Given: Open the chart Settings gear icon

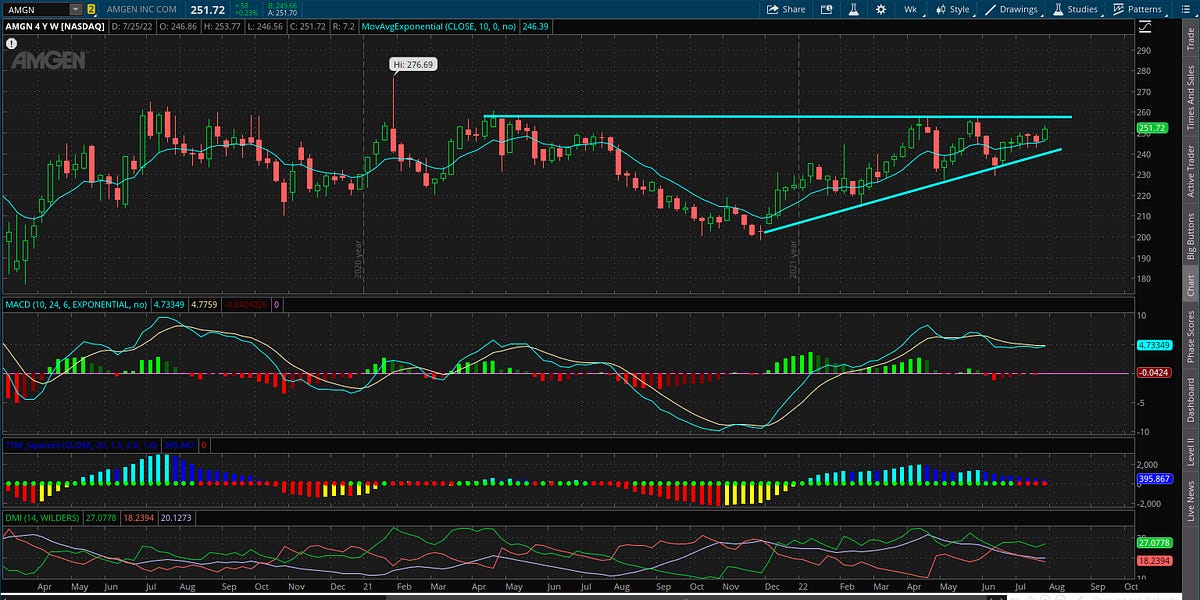Looking at the screenshot, I should pyautogui.click(x=879, y=10).
